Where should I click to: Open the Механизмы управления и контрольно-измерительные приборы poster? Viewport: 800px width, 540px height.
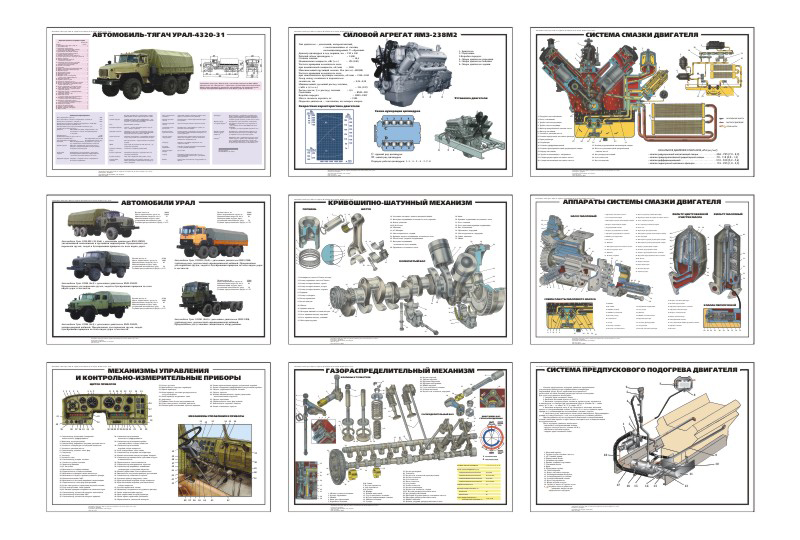click(159, 437)
